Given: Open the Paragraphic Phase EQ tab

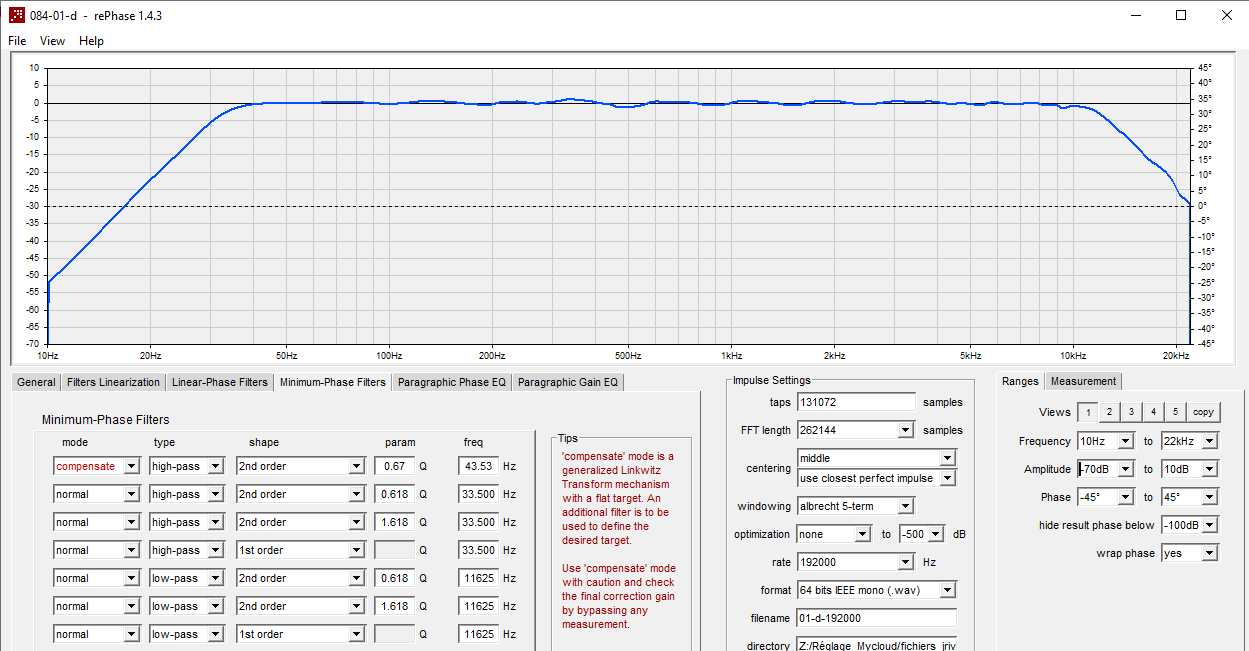Looking at the screenshot, I should point(452,382).
